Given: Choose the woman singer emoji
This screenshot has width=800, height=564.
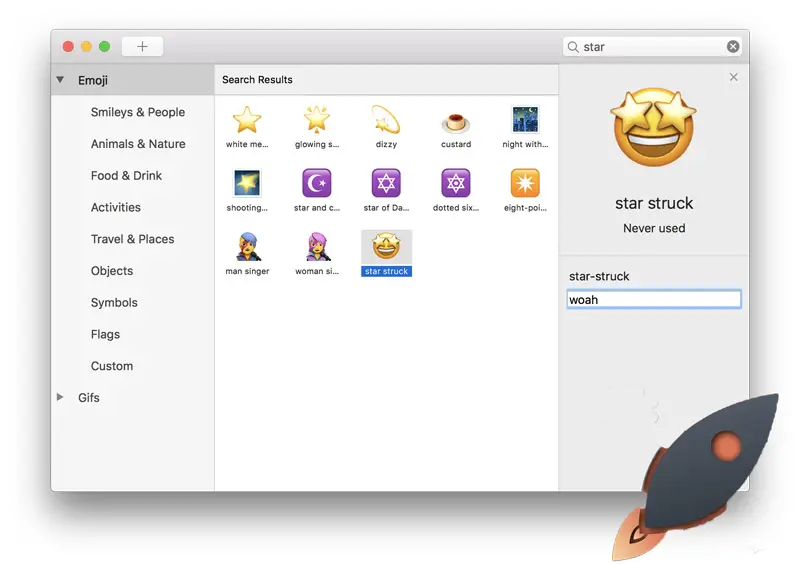Looking at the screenshot, I should click(317, 247).
